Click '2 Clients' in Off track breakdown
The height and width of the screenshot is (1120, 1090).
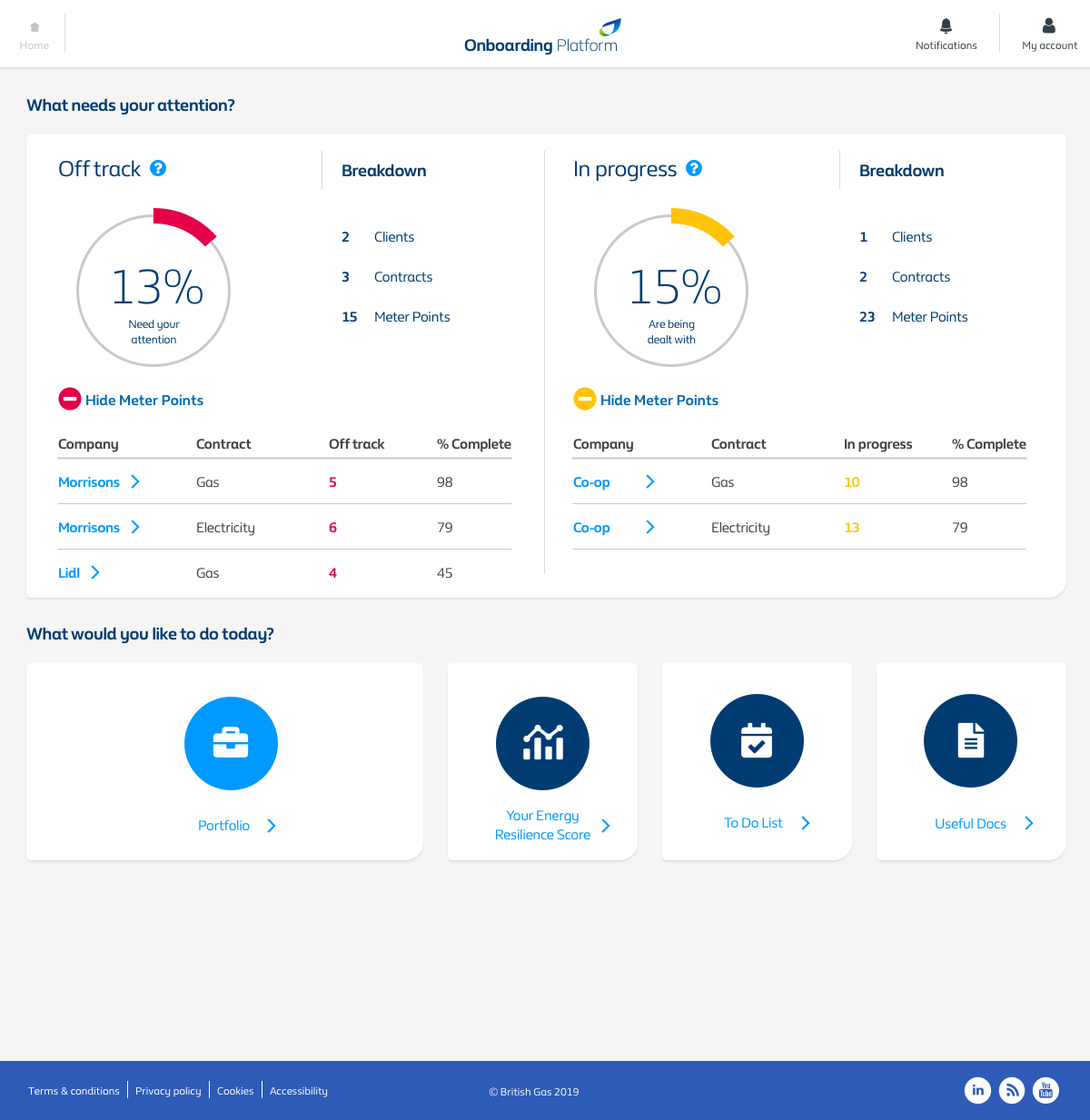(378, 237)
